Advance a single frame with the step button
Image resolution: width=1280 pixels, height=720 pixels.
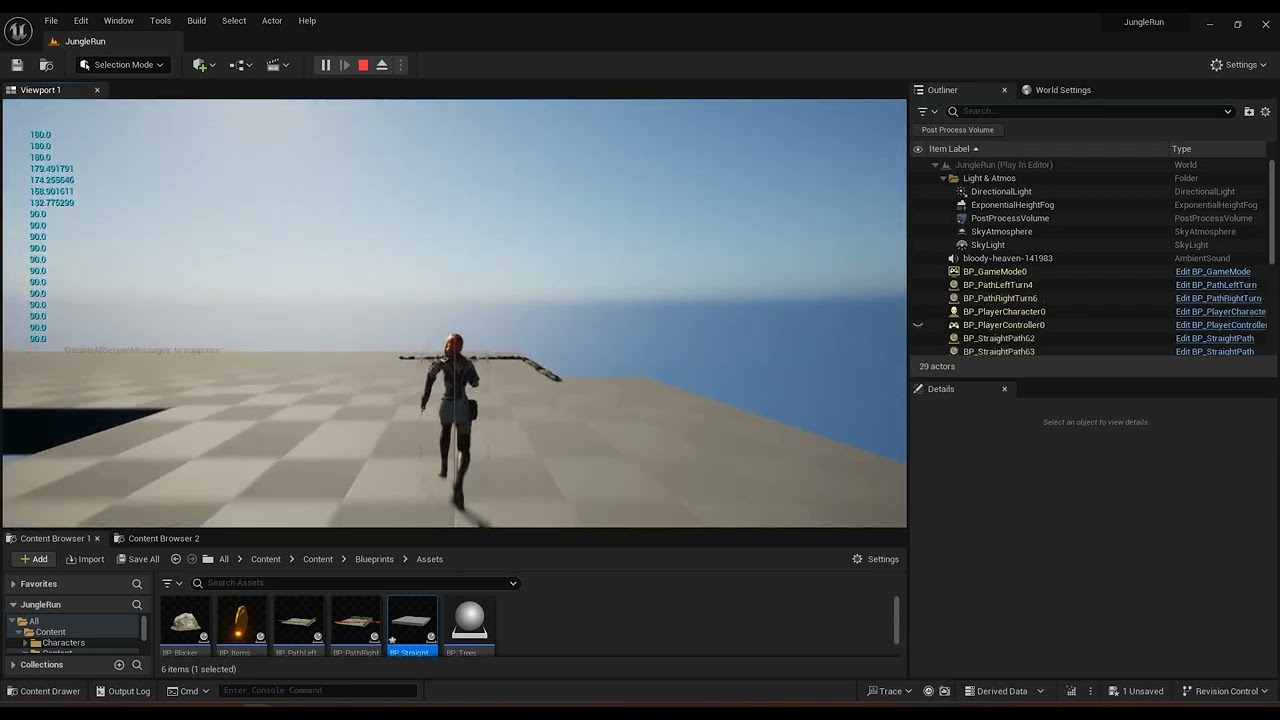pos(345,65)
